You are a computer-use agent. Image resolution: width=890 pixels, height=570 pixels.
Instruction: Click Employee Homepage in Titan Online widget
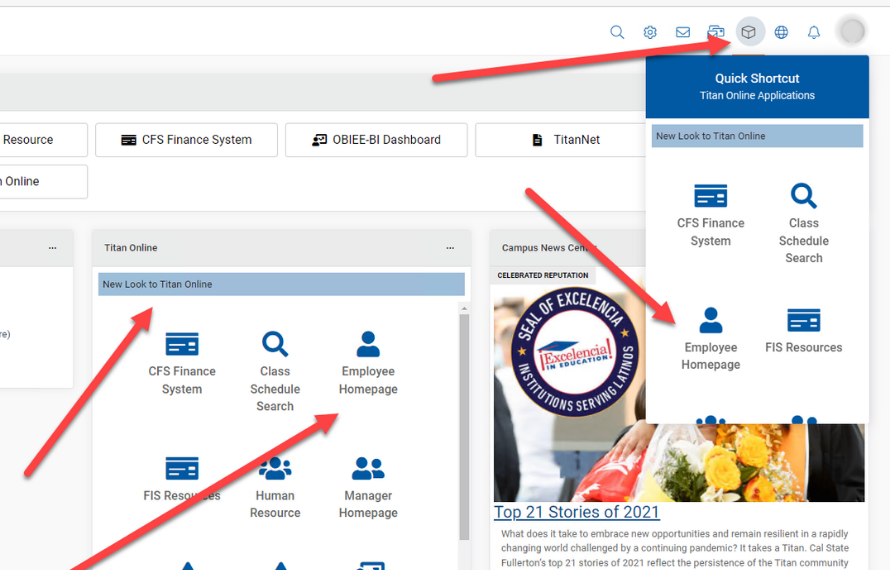(368, 362)
